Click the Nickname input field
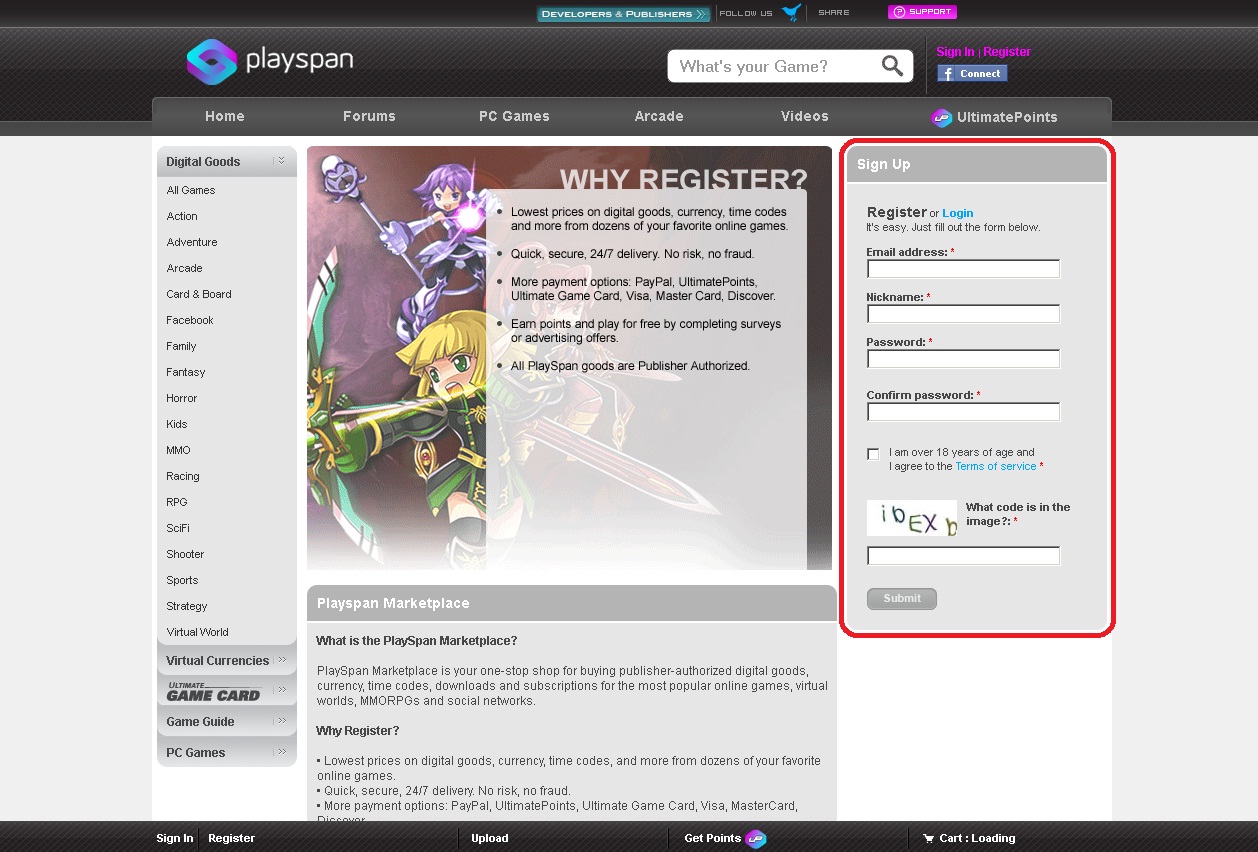 tap(963, 314)
